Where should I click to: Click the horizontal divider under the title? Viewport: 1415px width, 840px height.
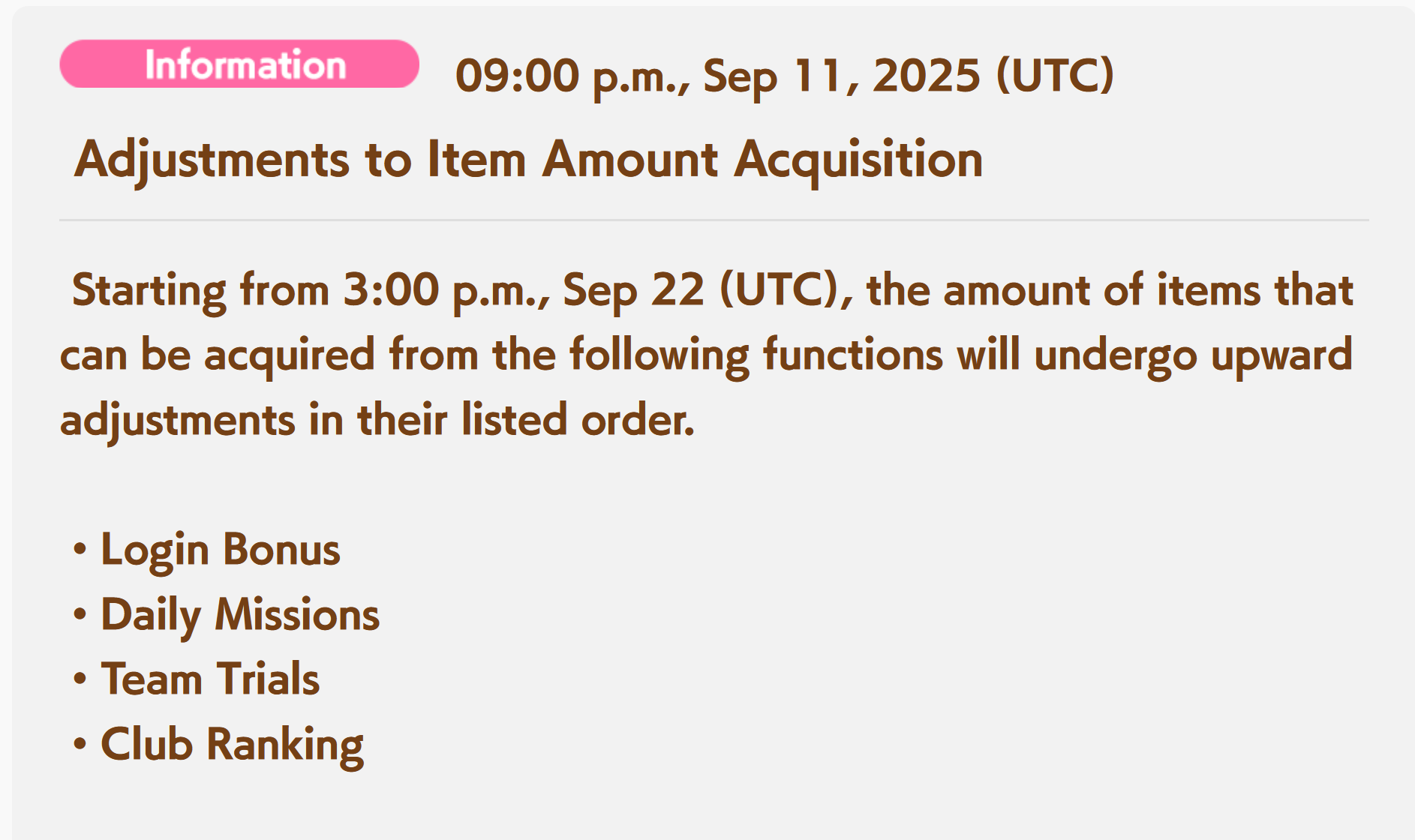click(714, 220)
